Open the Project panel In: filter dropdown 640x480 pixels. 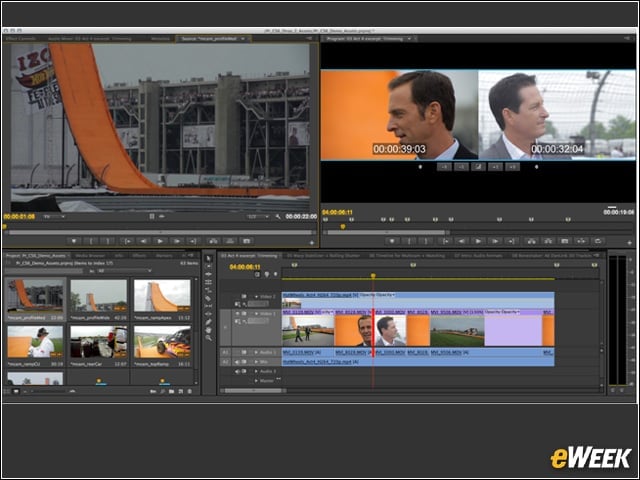(x=124, y=271)
